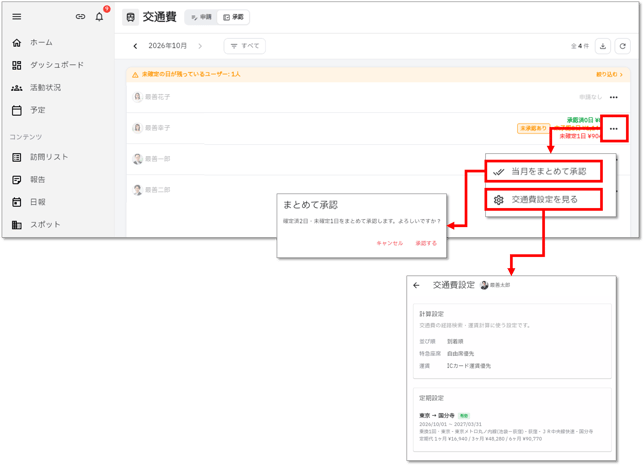The width and height of the screenshot is (644, 466).
Task: Open three-dots menu in first user row (申請なし)
Action: pyautogui.click(x=614, y=97)
